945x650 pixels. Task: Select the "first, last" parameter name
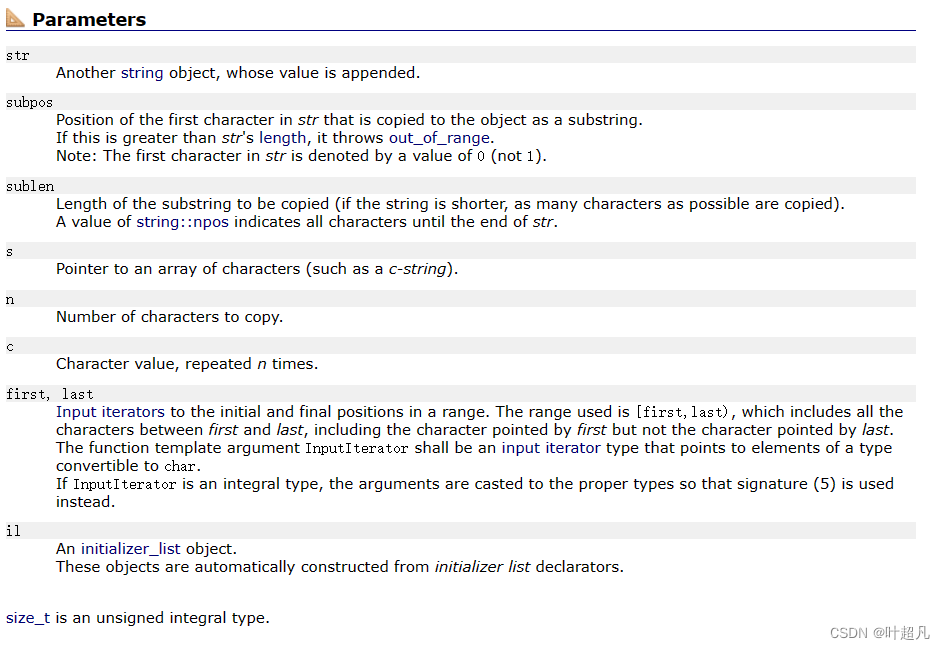tap(49, 394)
